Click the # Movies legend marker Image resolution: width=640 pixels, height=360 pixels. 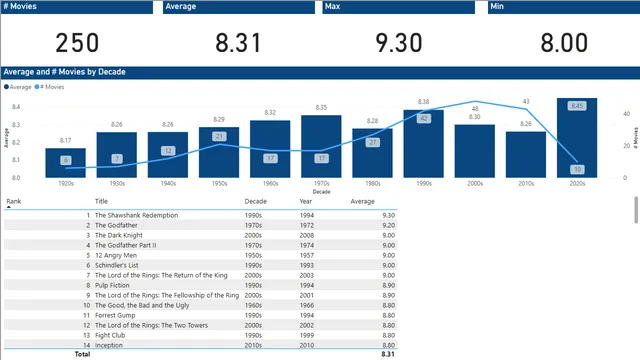pos(37,87)
